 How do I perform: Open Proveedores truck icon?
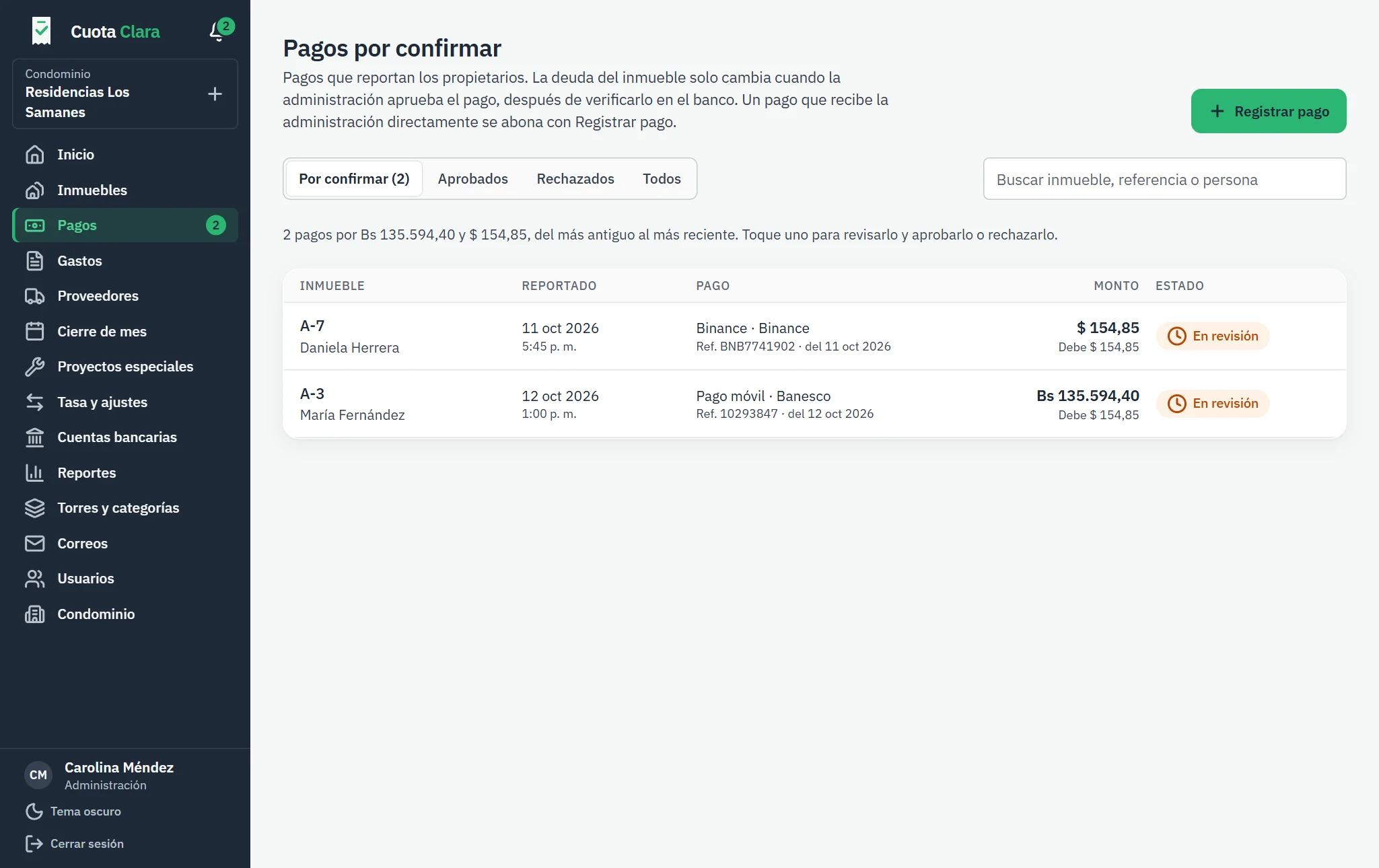point(35,296)
